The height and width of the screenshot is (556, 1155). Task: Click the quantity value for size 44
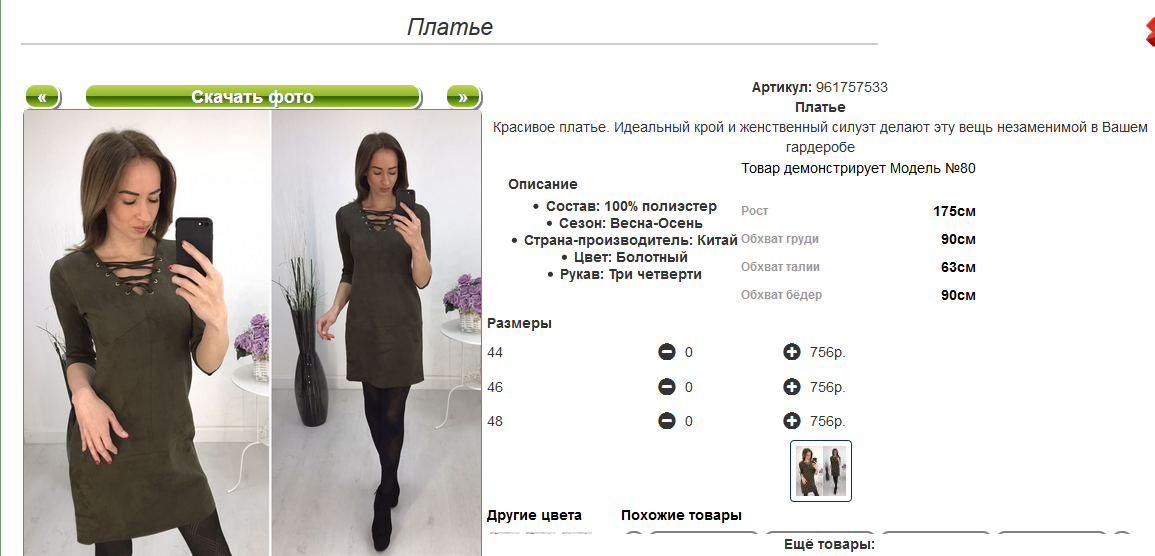[689, 352]
